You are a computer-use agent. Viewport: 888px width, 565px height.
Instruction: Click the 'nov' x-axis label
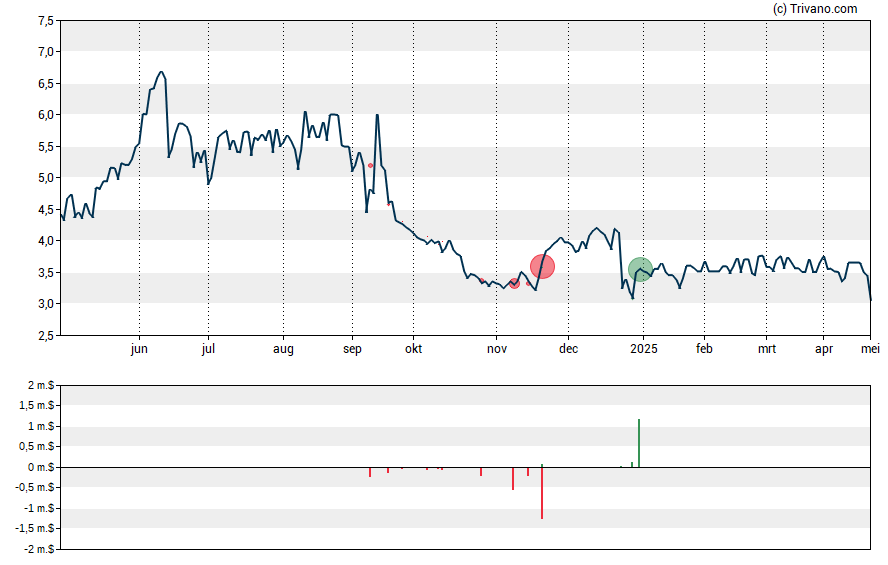coord(497,349)
